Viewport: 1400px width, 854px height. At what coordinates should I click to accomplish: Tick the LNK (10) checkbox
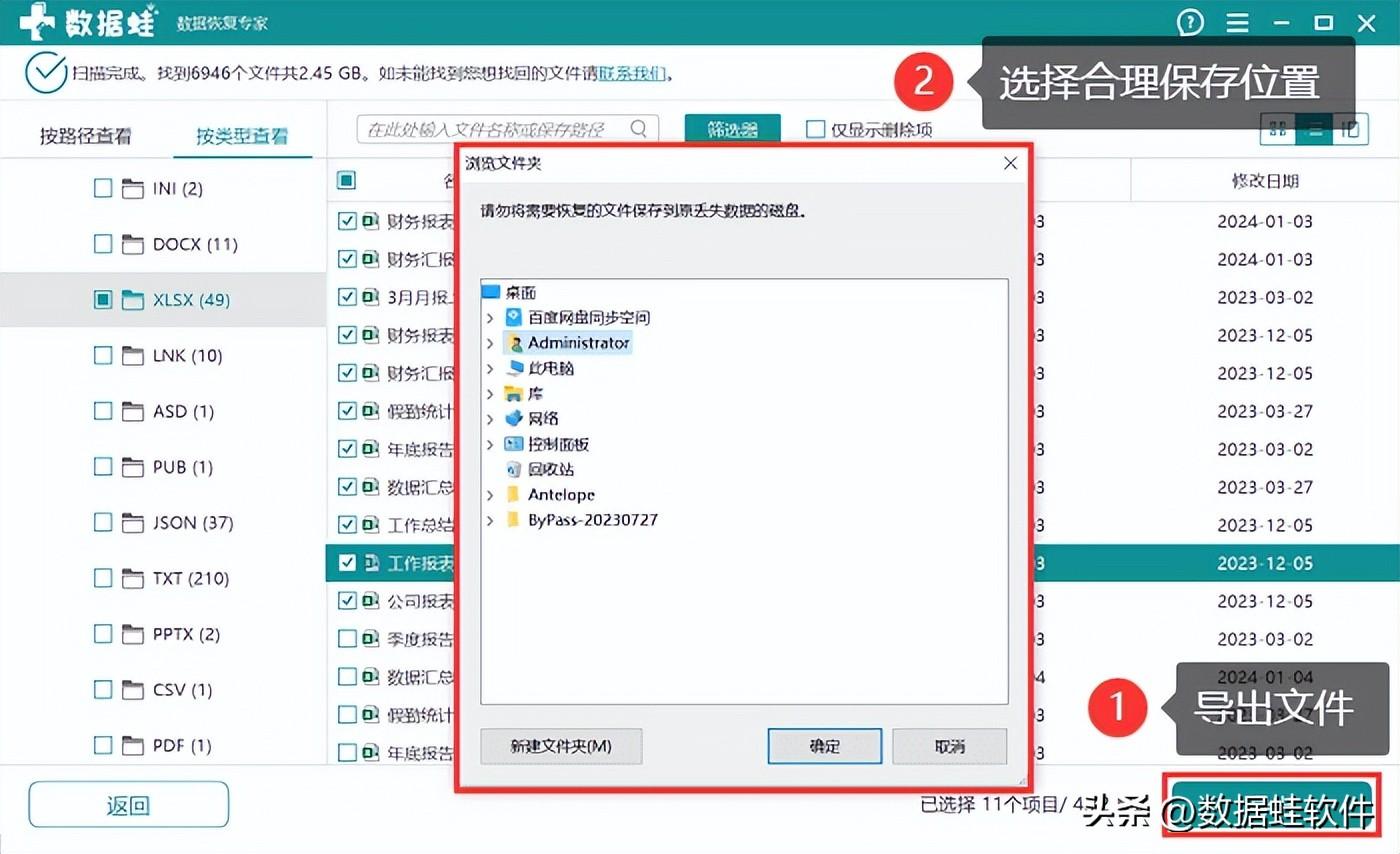click(103, 355)
